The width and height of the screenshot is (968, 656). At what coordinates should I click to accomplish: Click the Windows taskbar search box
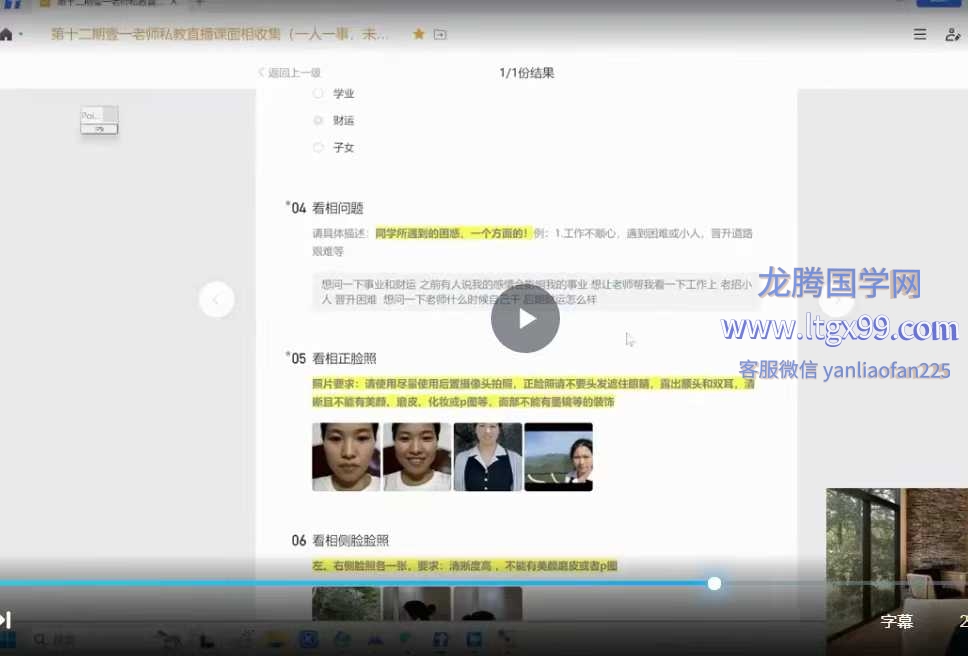(x=56, y=640)
